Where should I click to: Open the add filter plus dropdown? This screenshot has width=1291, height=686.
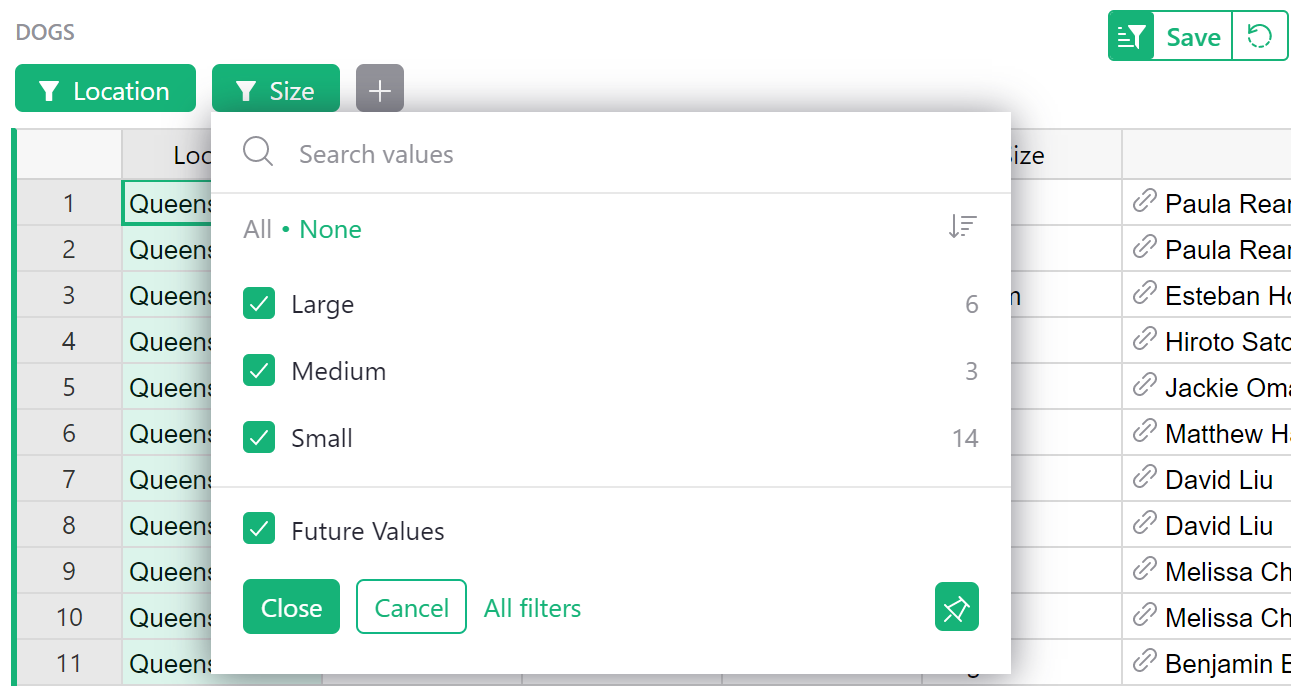click(x=380, y=89)
